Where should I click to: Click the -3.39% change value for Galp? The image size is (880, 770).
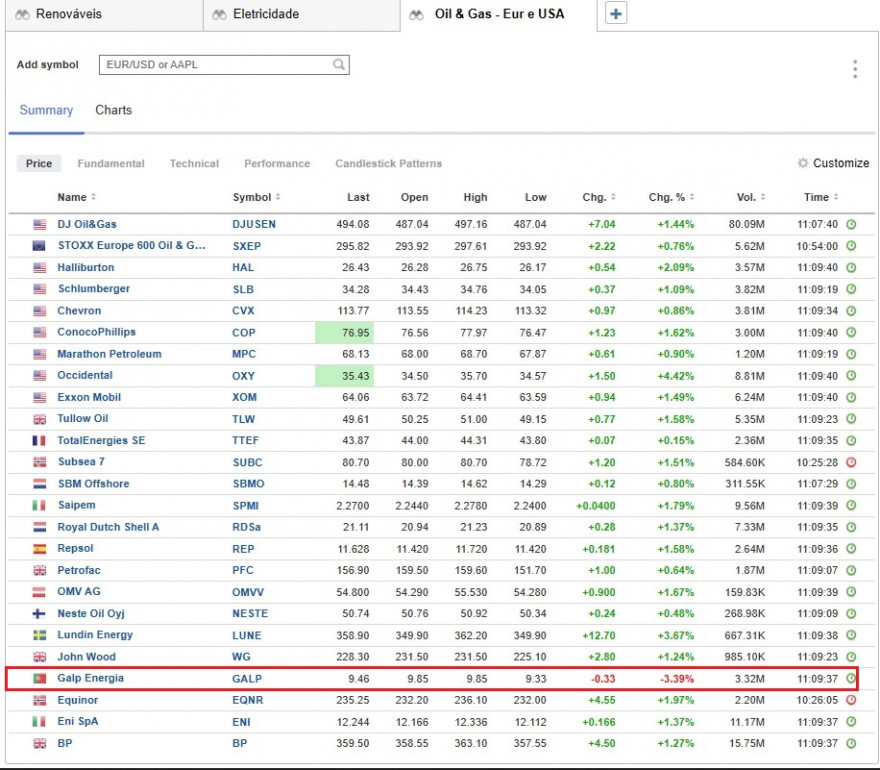tap(677, 679)
